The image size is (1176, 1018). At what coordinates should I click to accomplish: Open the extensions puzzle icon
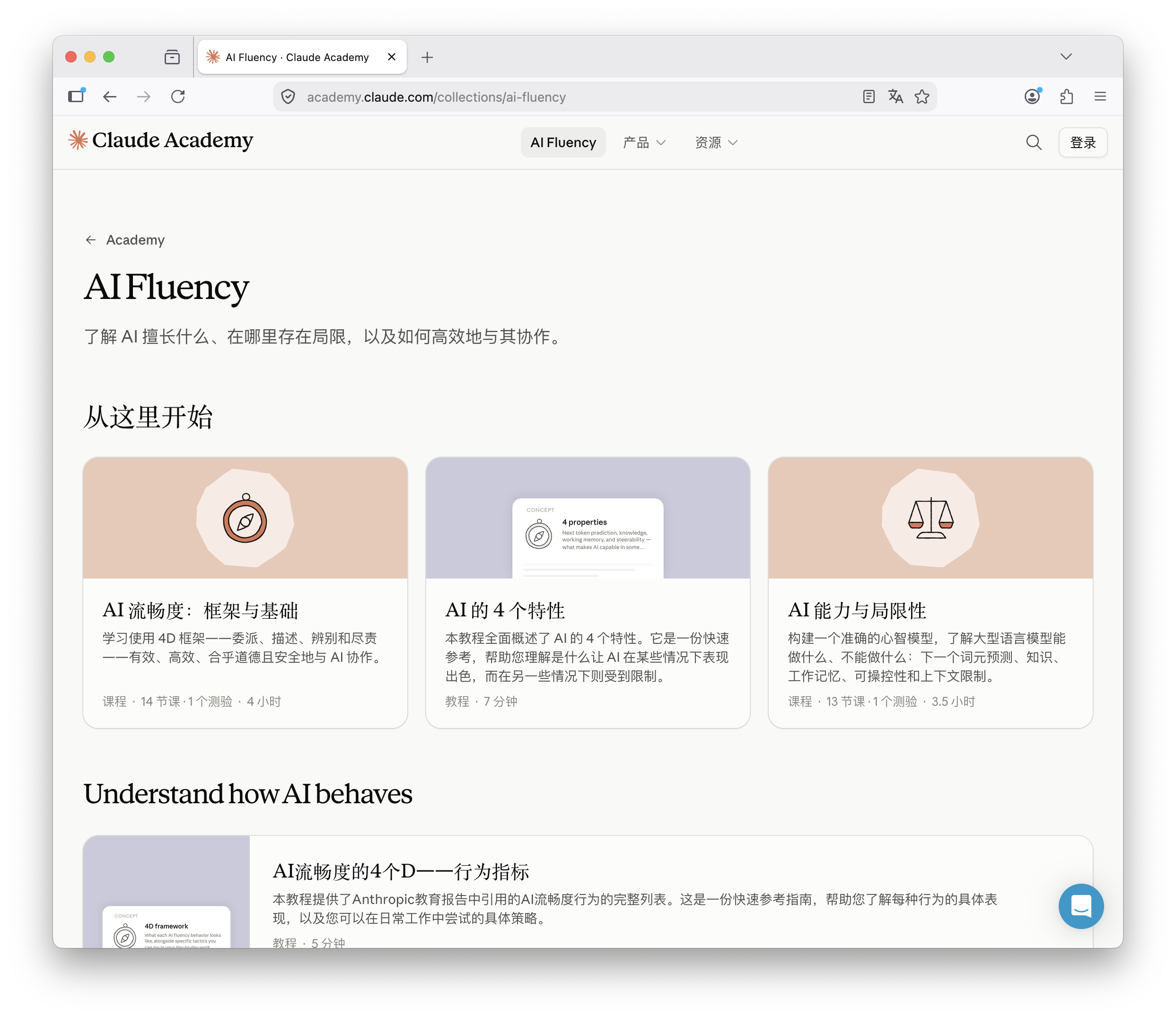tap(1066, 97)
